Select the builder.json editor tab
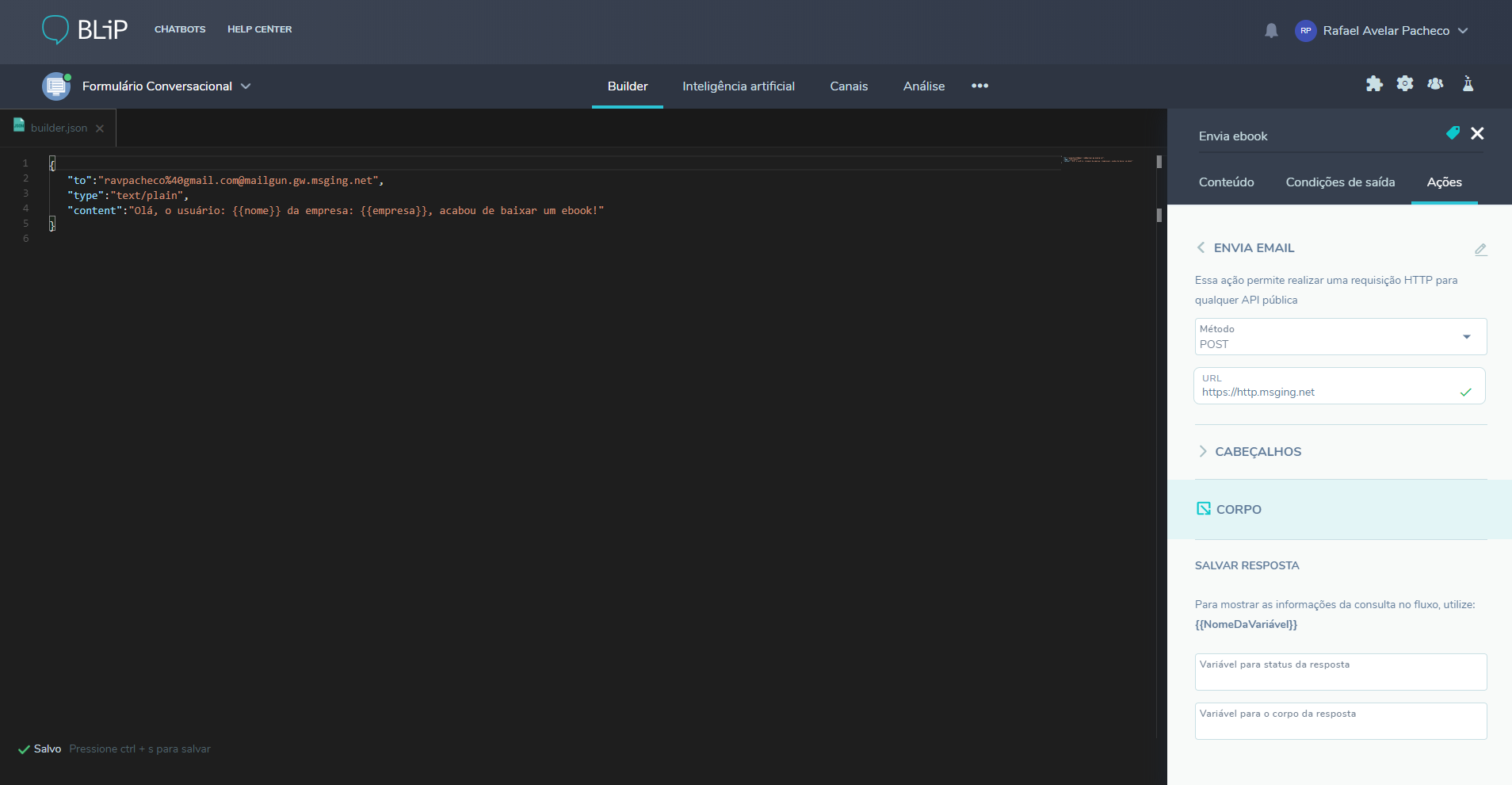The height and width of the screenshot is (785, 1512). (x=59, y=128)
